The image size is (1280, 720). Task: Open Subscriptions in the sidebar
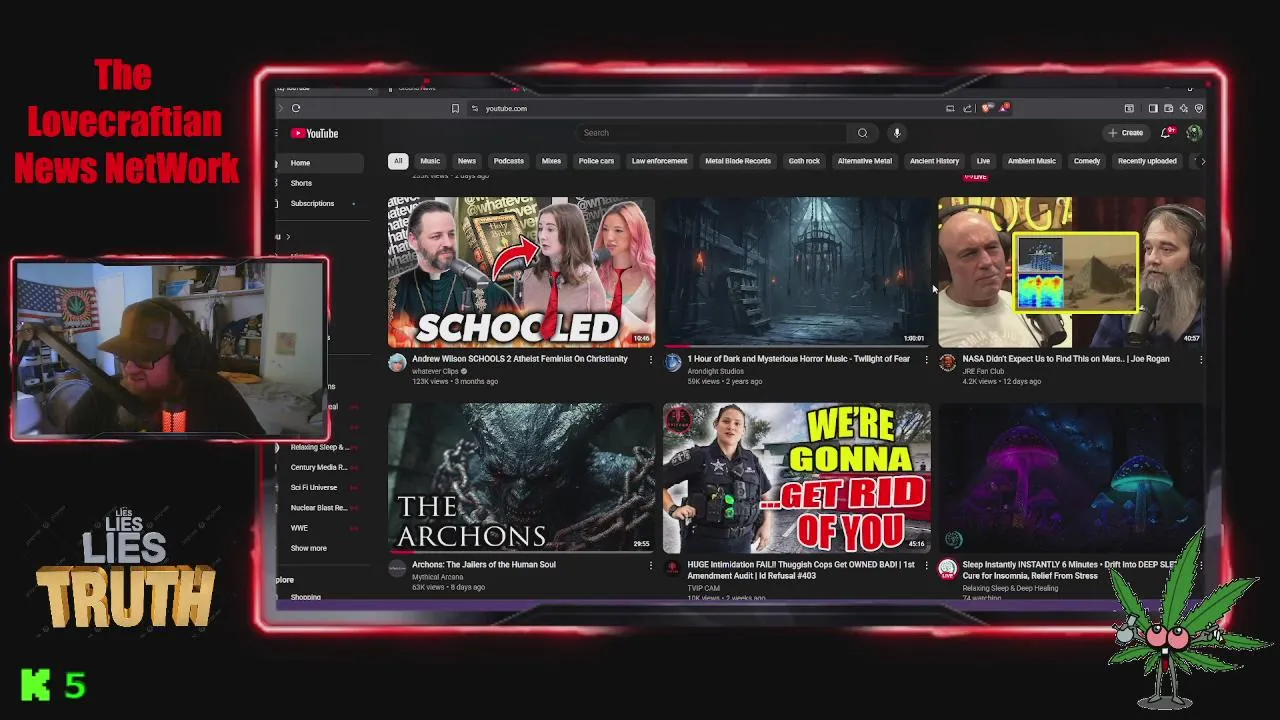coord(312,203)
